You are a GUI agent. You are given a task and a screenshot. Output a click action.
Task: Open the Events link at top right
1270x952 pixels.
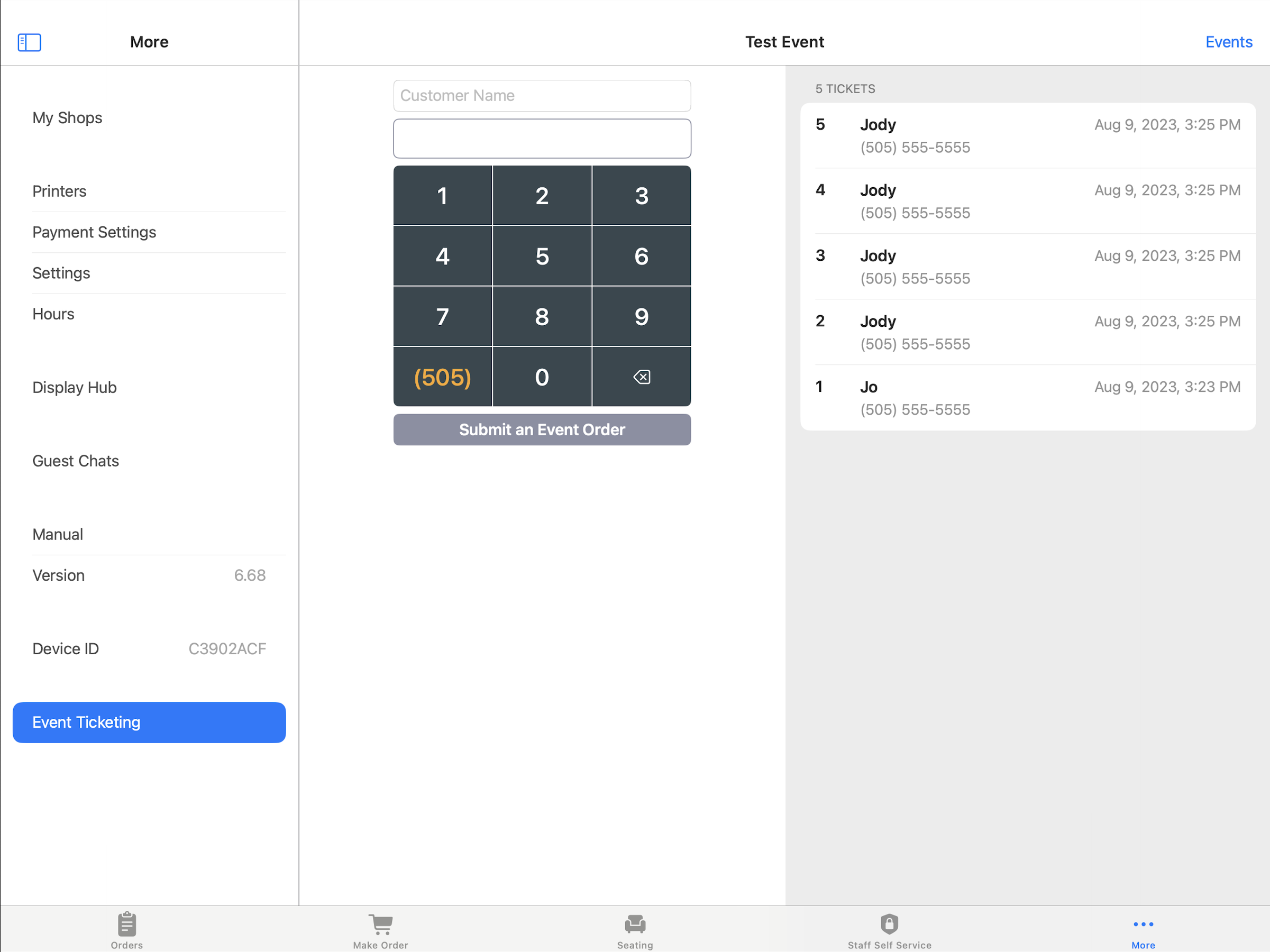pos(1229,42)
